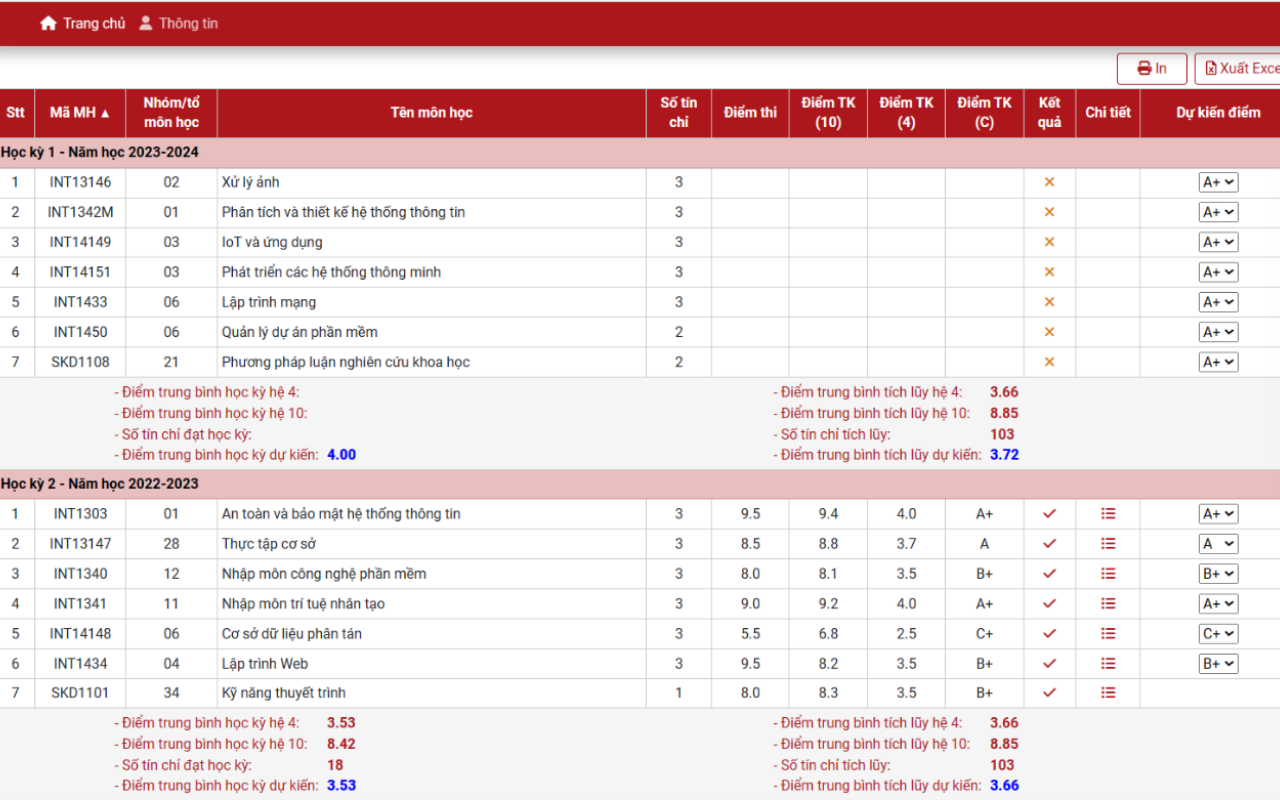Open details list icon for Thực tập cơ sở
Screen dimensions: 1280x800
1108,544
